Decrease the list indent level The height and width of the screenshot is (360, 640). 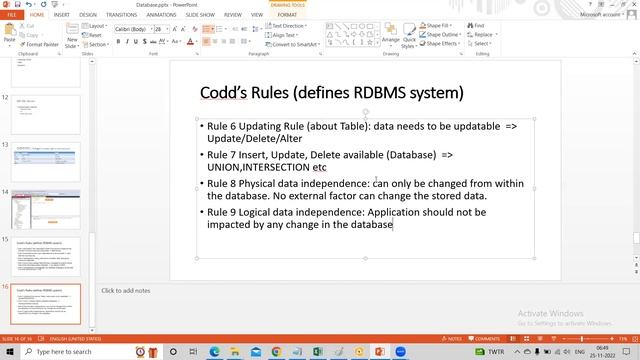point(235,29)
